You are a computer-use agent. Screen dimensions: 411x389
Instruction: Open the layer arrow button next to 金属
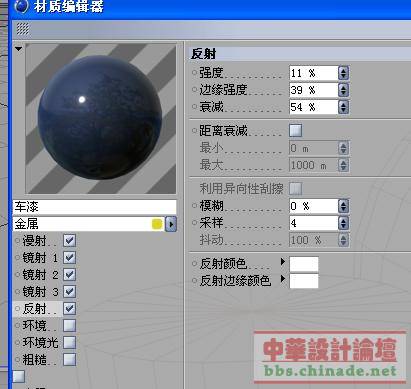(171, 224)
